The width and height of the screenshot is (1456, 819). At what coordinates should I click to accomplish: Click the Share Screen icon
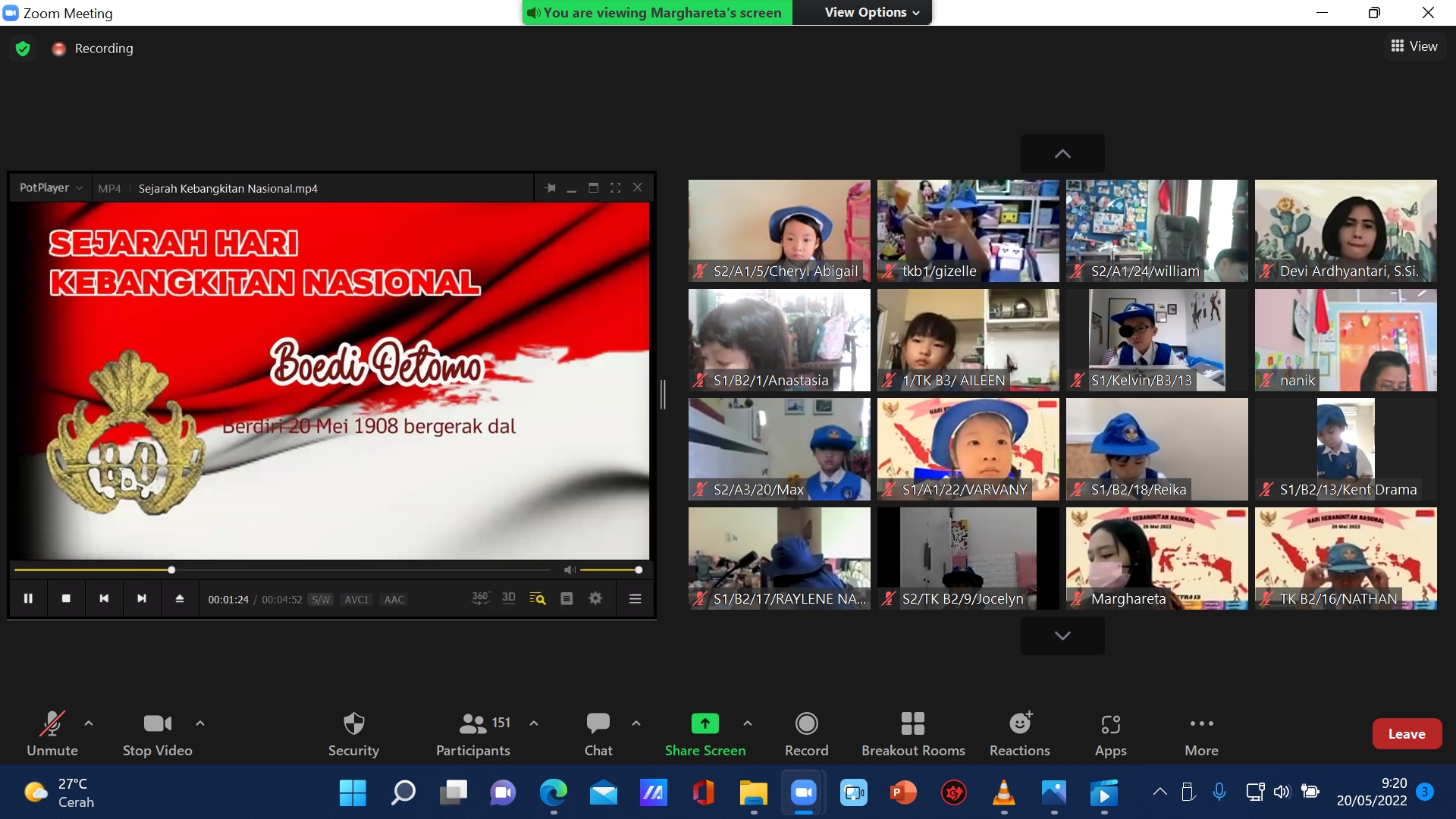(704, 724)
